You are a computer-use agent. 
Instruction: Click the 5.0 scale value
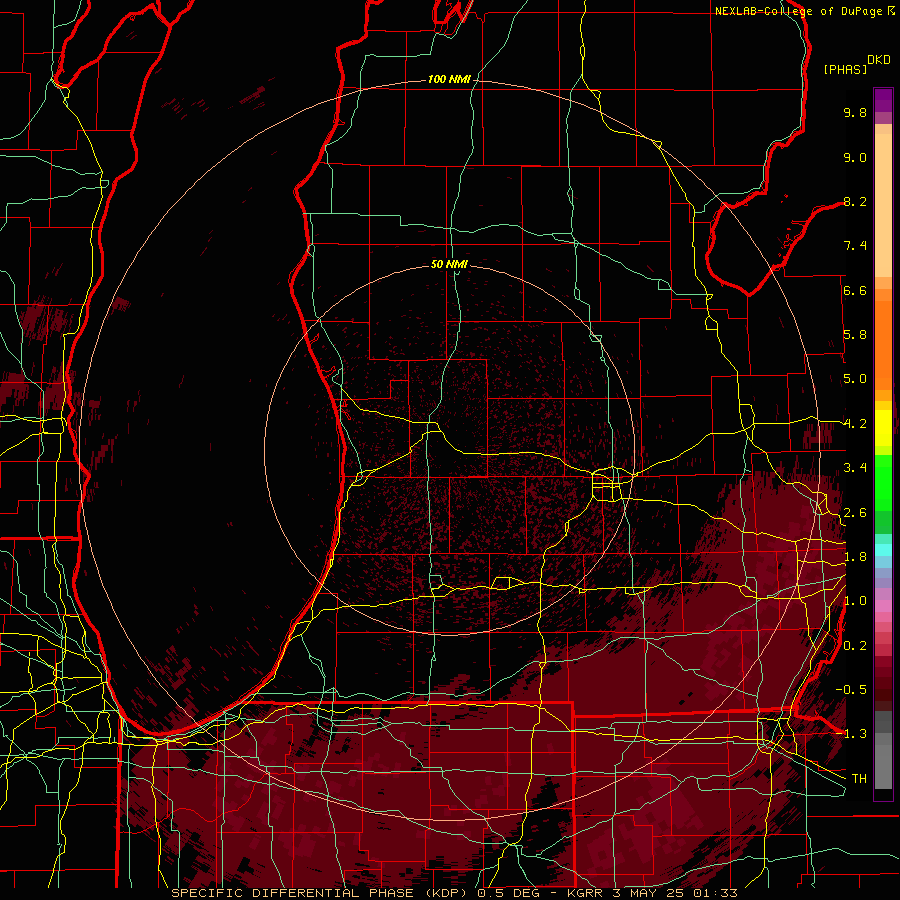tap(855, 379)
